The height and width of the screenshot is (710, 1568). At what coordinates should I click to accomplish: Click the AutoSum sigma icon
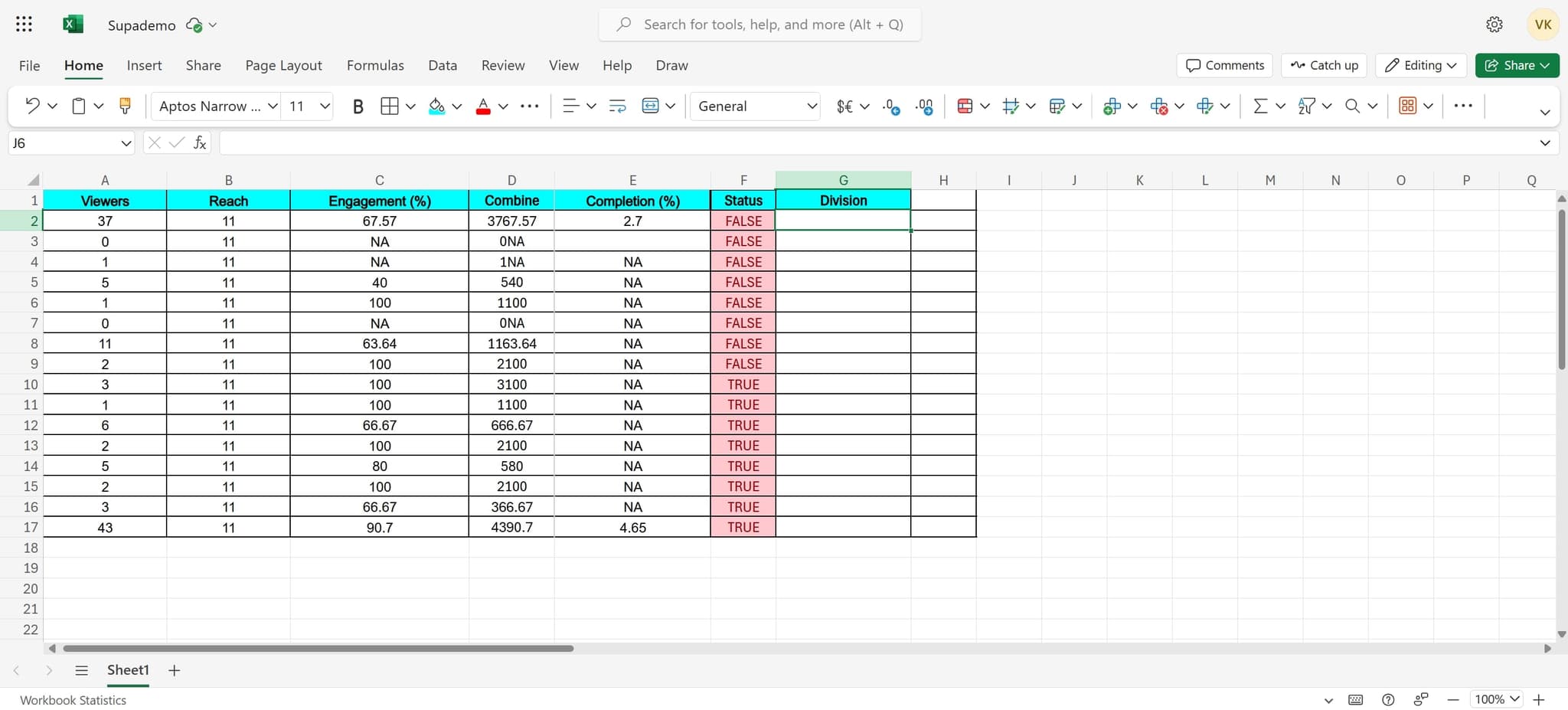point(1259,106)
